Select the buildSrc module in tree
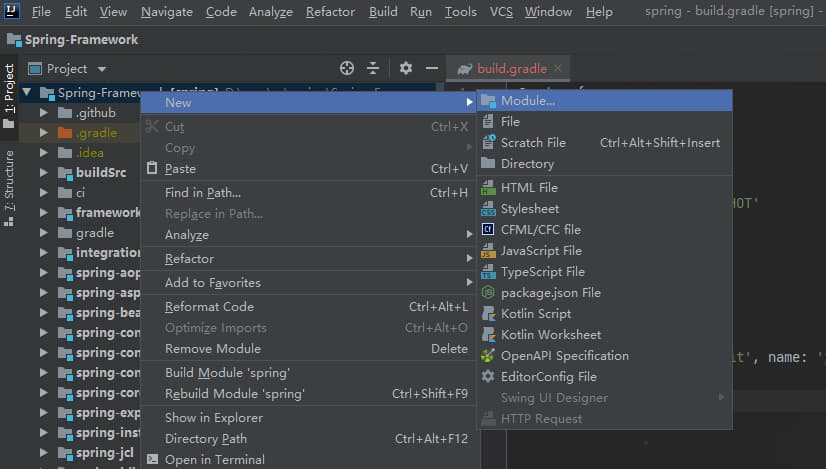 point(101,172)
